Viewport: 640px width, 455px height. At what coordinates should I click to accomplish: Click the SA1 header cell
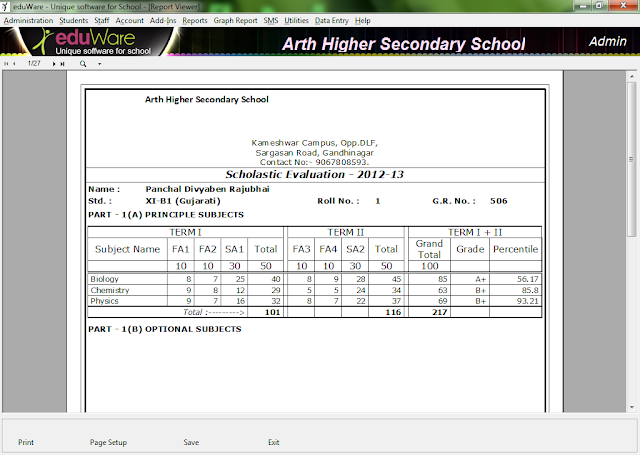click(234, 249)
